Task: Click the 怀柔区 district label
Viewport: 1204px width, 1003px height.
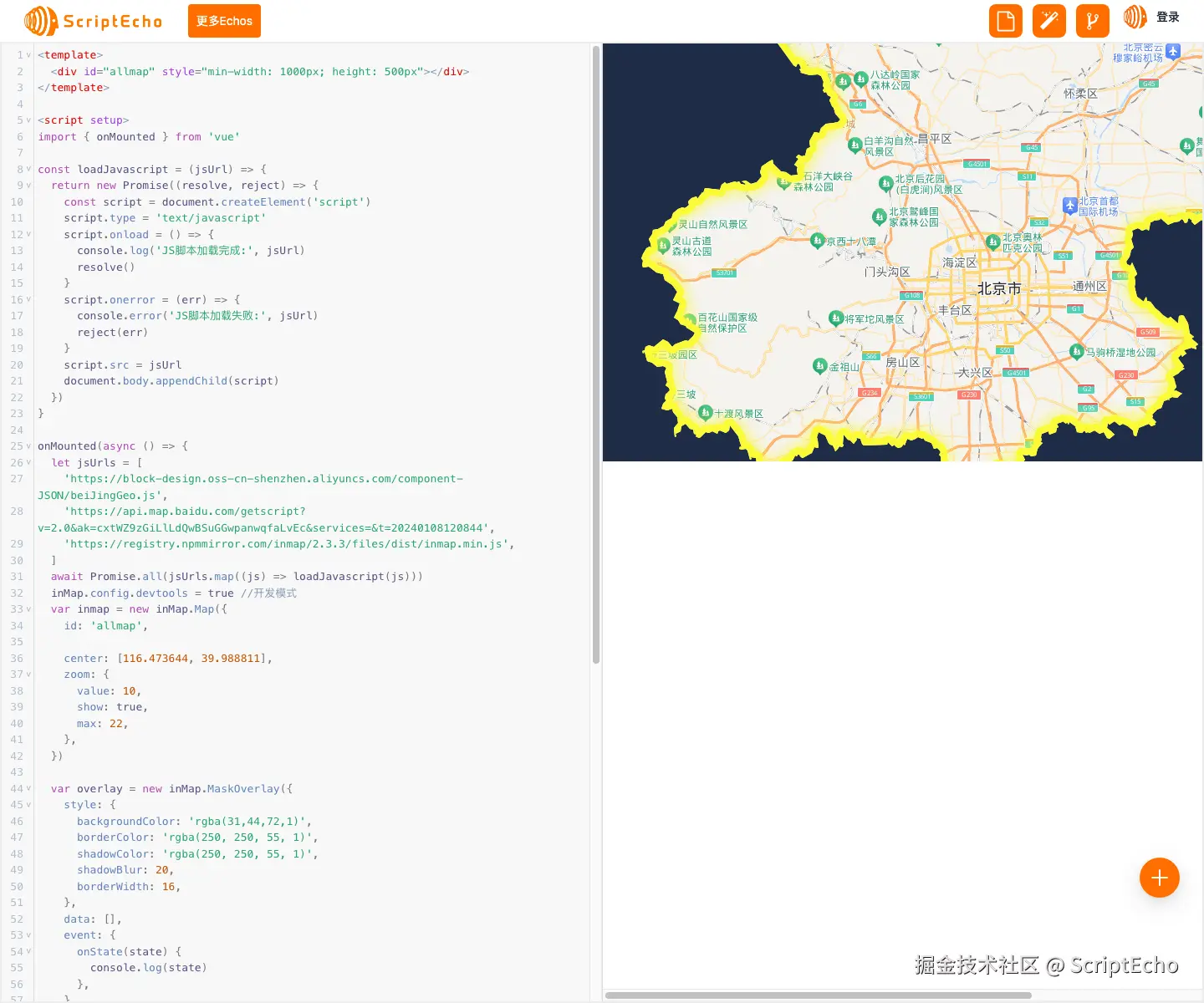Action: pyautogui.click(x=1080, y=94)
